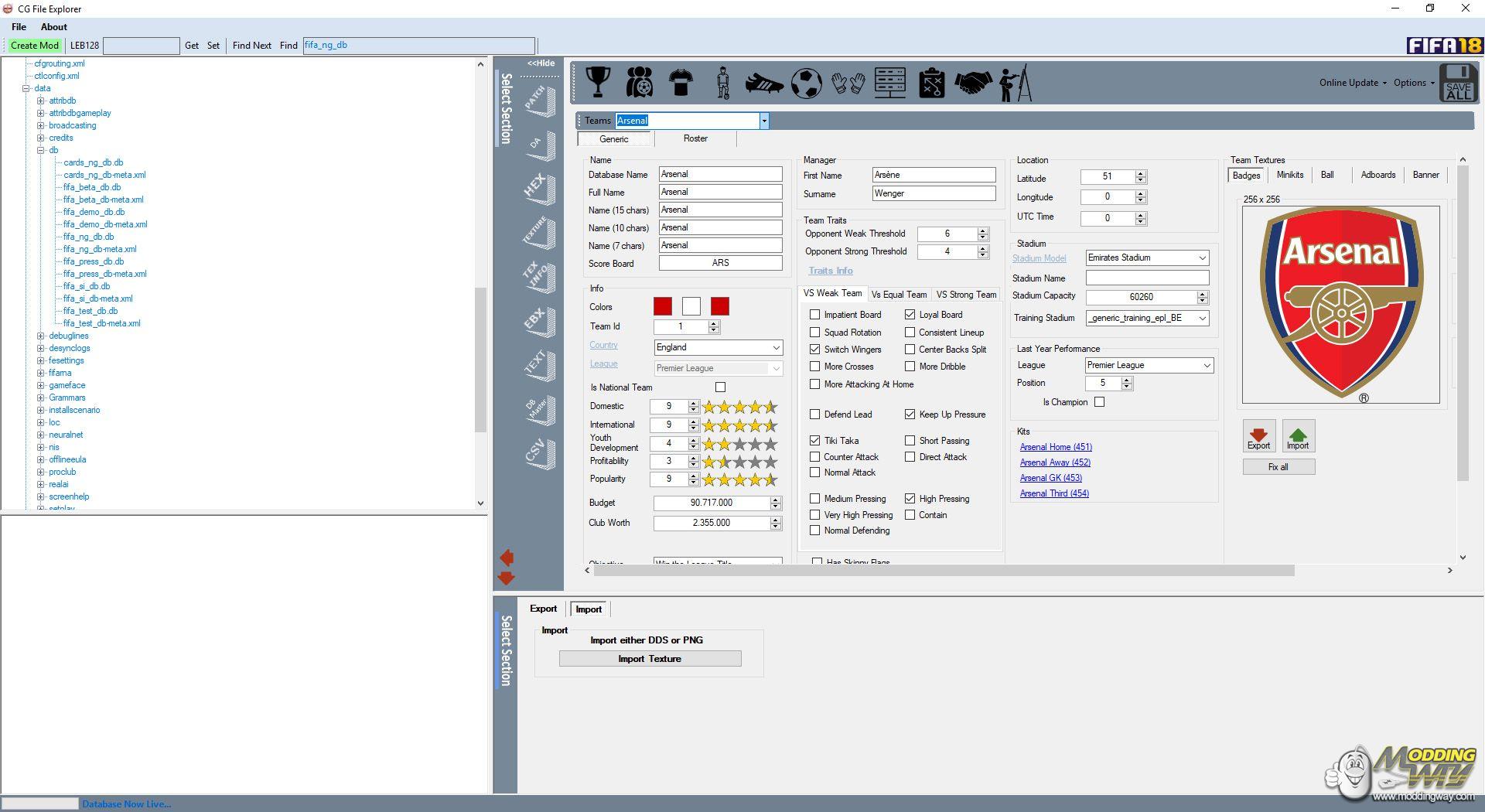Open the tactics clipboard icon

click(931, 83)
